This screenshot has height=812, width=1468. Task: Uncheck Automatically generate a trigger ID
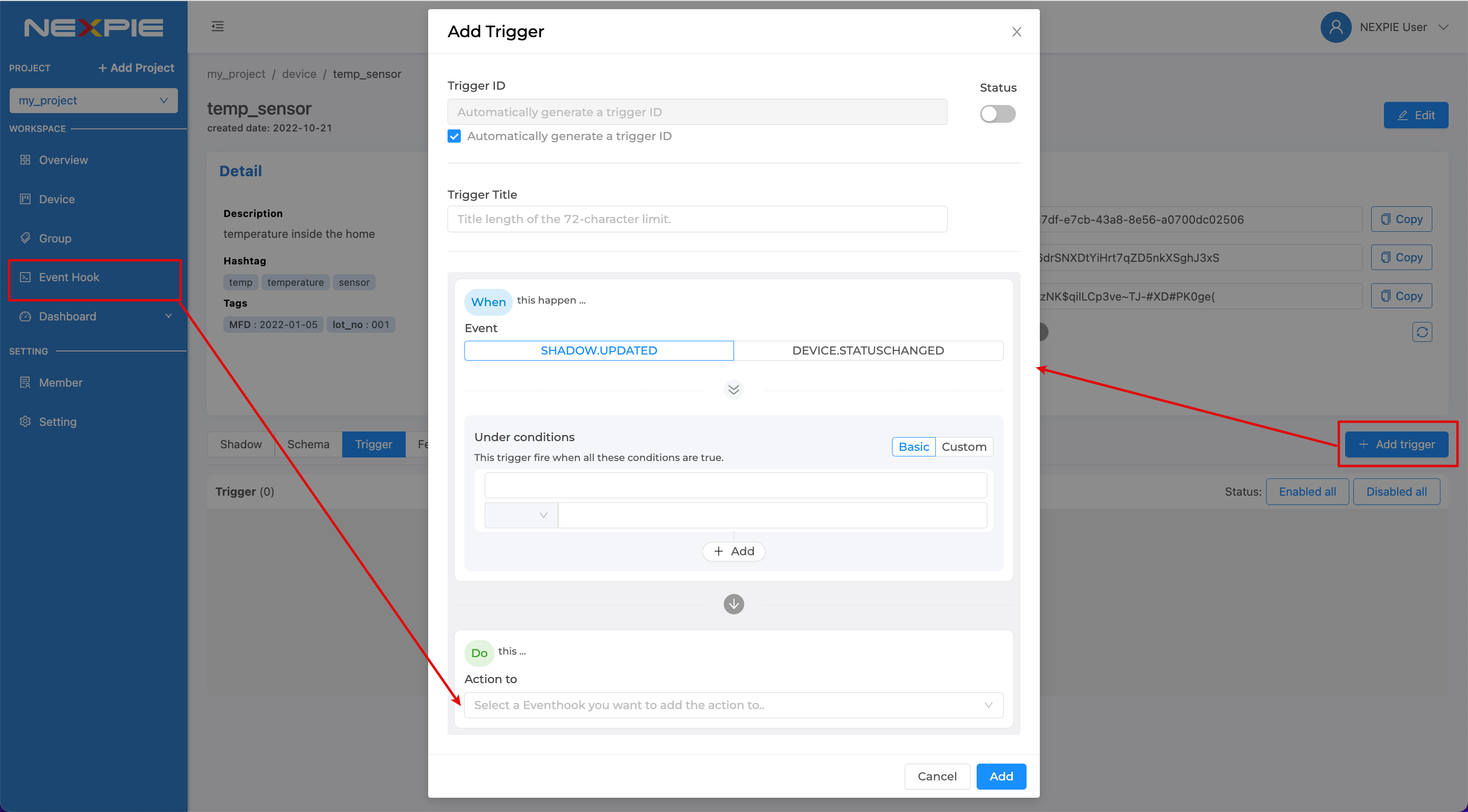pos(454,136)
